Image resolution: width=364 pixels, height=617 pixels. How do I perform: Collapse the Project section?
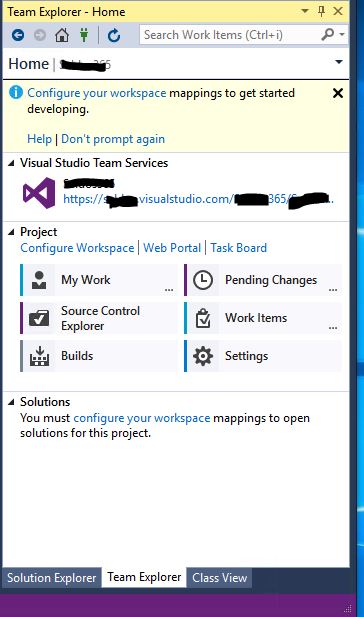pos(12,232)
